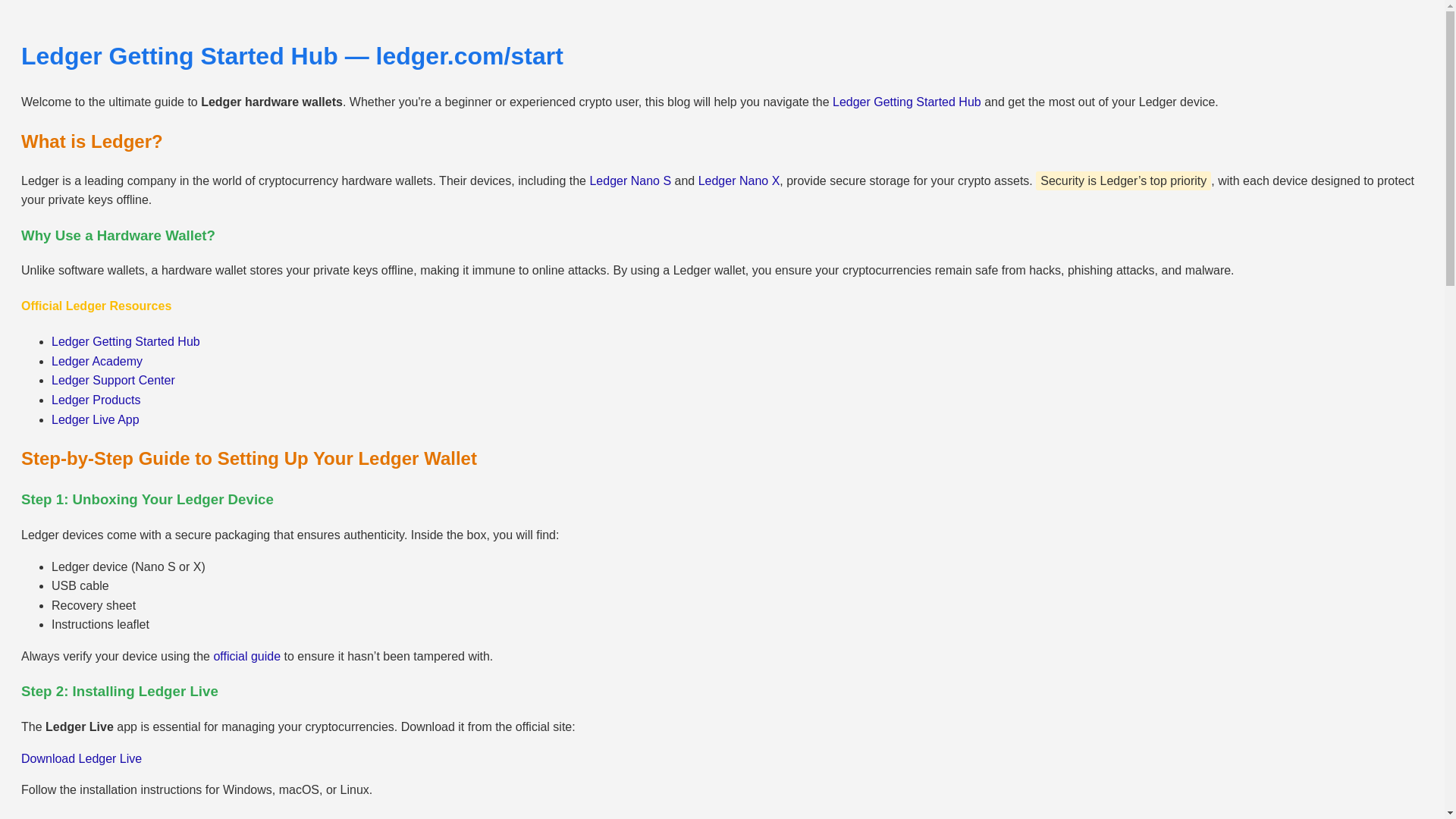Go to the Ledger Products link

96,400
